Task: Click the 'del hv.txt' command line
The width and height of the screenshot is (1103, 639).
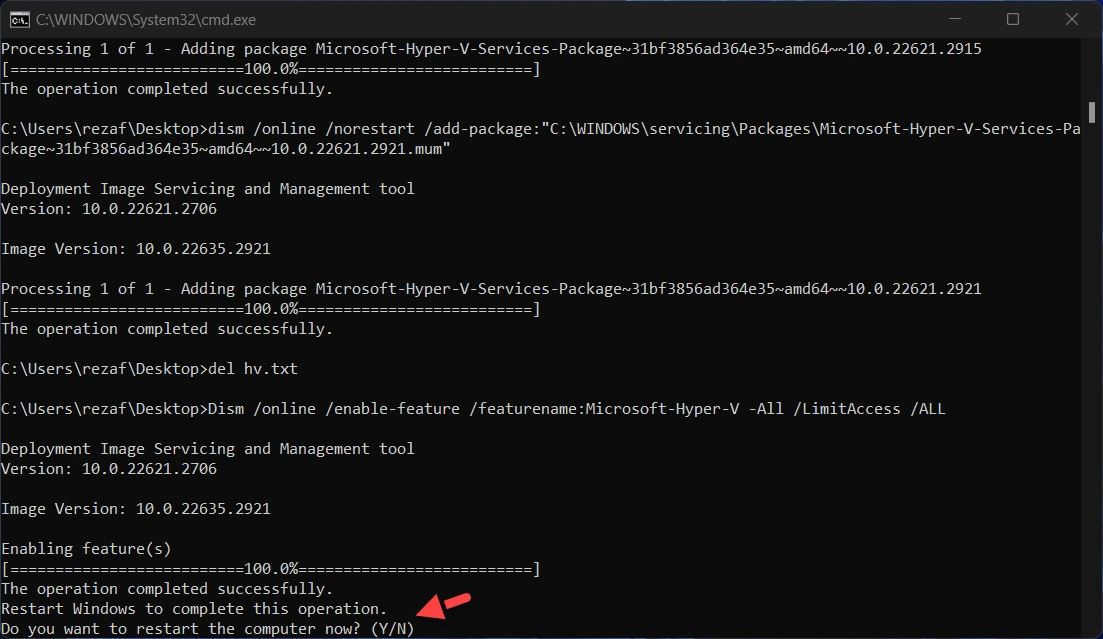Action: pyautogui.click(x=150, y=369)
